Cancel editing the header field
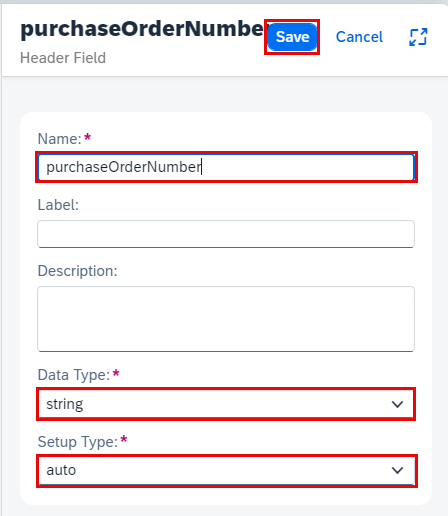The height and width of the screenshot is (516, 448). 359,37
